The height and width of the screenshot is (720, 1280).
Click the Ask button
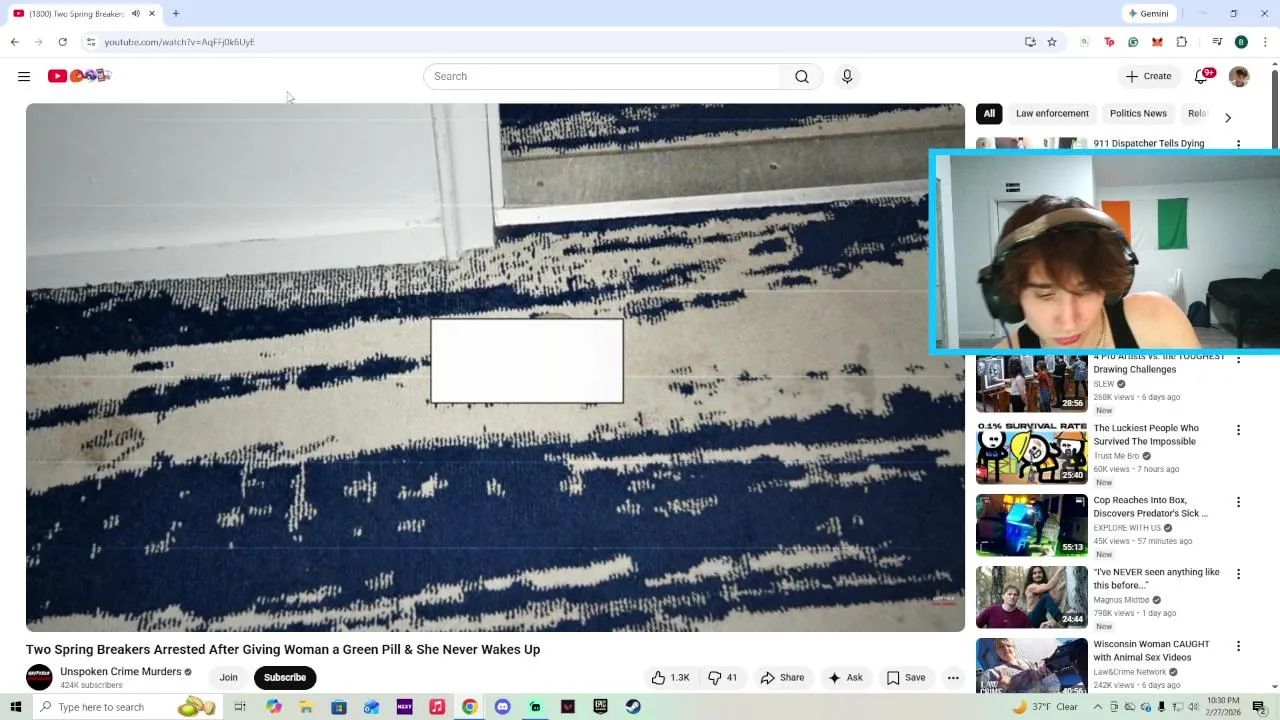click(845, 678)
